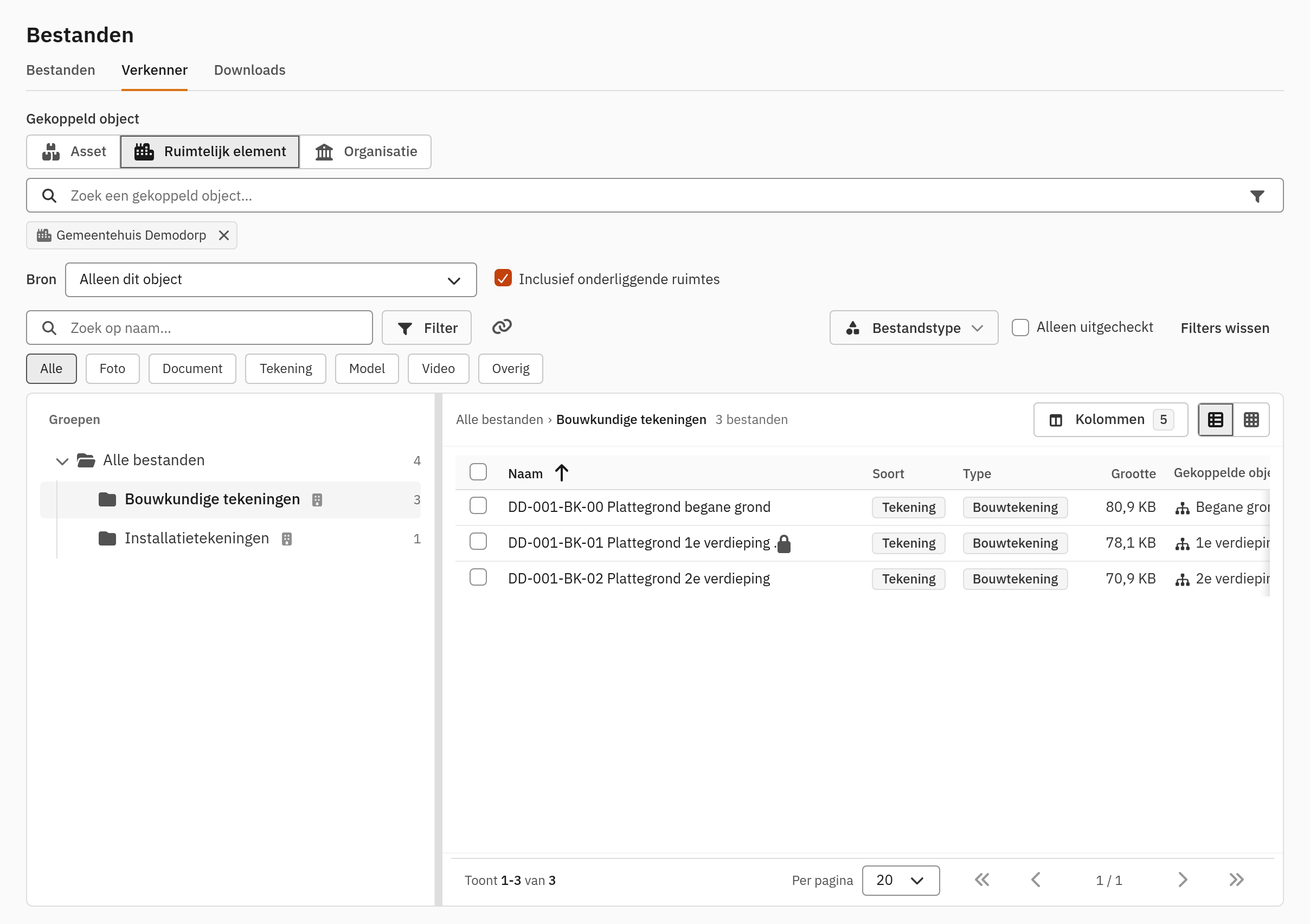
Task: Select Organisatie as linked object type
Action: click(x=366, y=152)
